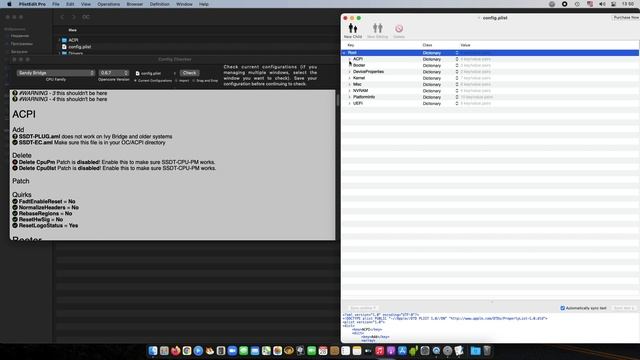Open the File menu
Viewport: 640px width, 360px height.
tap(56, 4)
